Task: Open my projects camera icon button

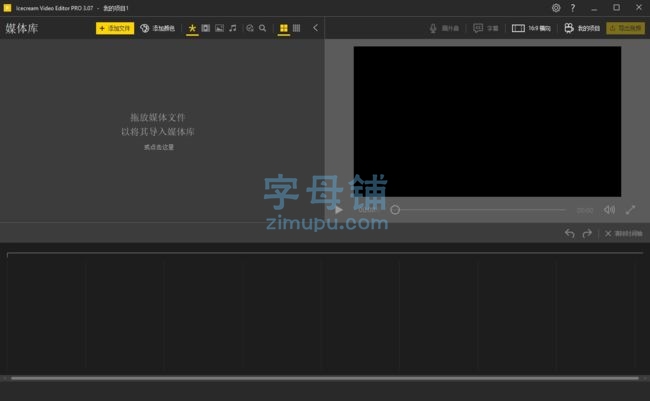Action: click(x=582, y=28)
